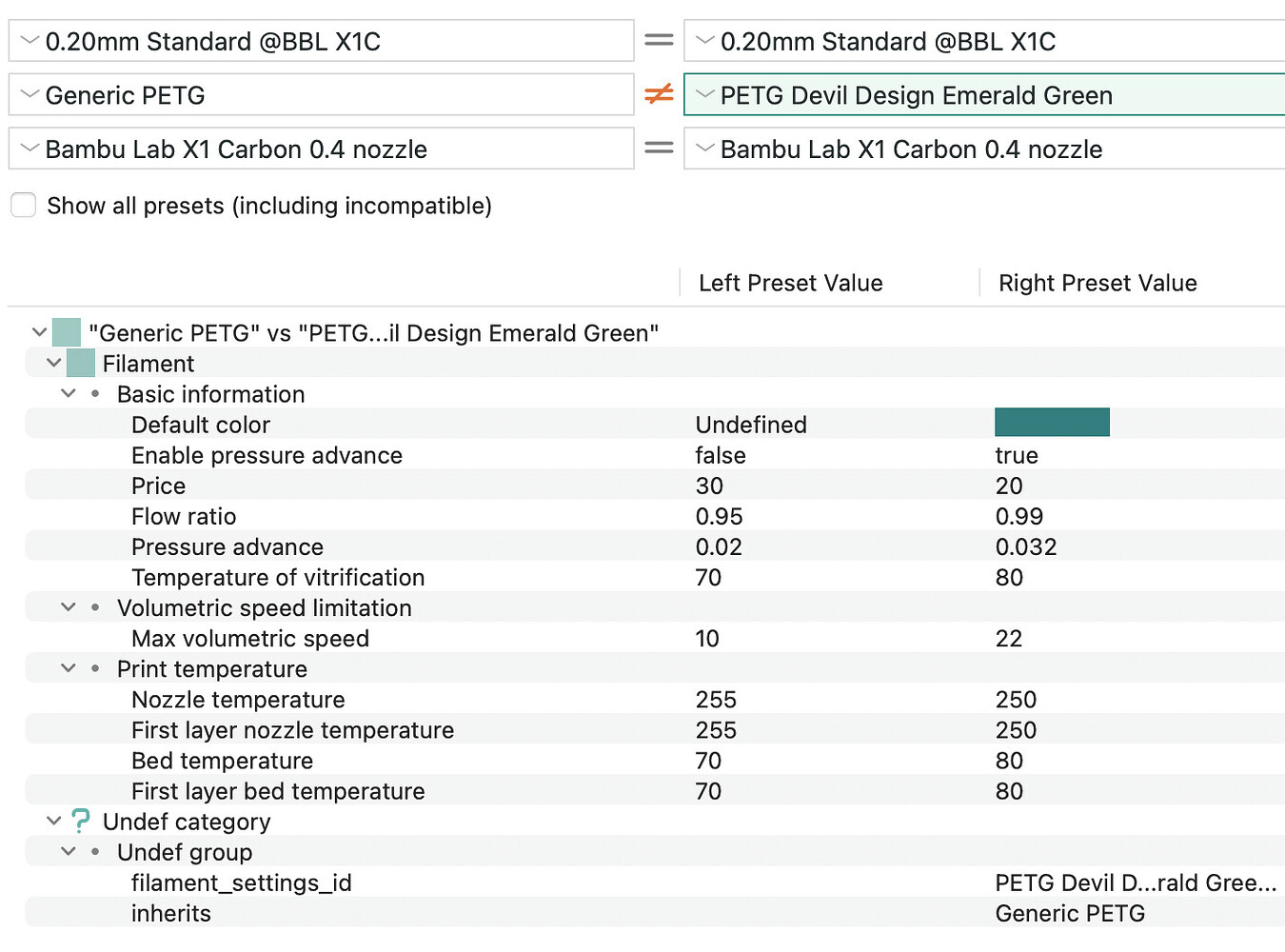This screenshot has height=952, width=1285.
Task: Click the teal icon beside the comparison title row
Action: point(67,332)
